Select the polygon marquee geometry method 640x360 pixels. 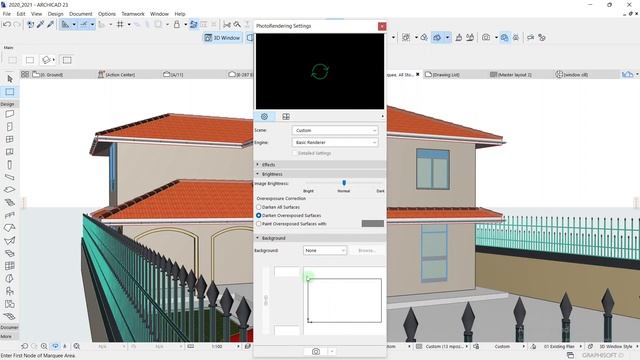[x=48, y=60]
